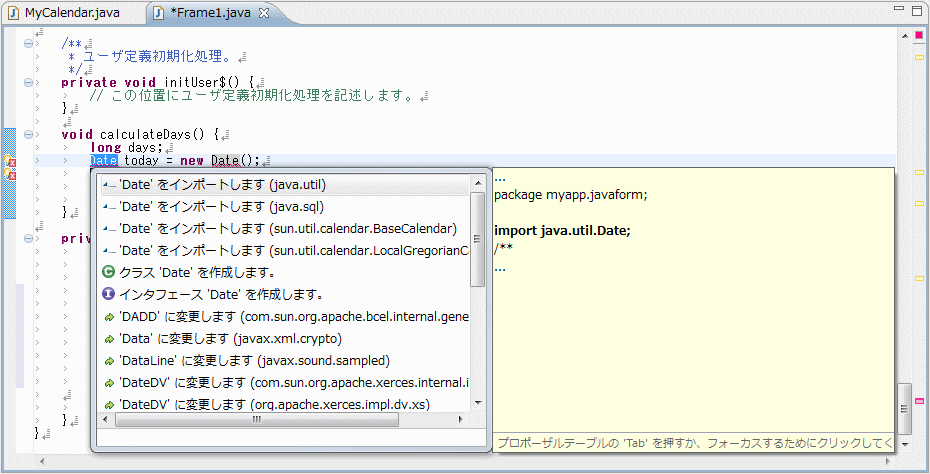Collapse the Javadoc comment fold at the top
The width and height of the screenshot is (930, 474).
[27, 44]
